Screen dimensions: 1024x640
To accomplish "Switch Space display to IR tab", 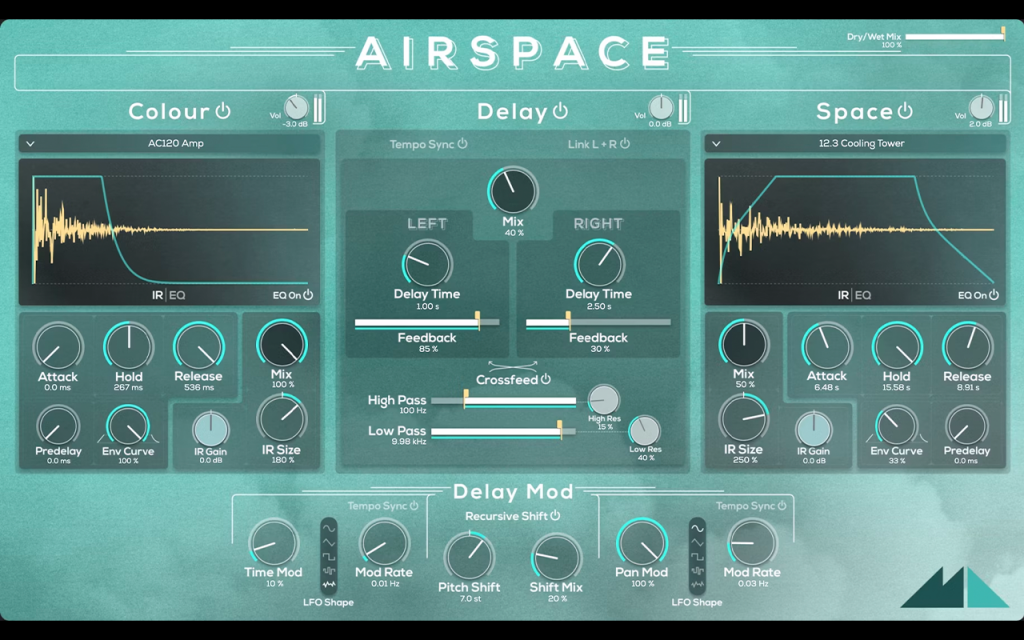I will [x=843, y=295].
